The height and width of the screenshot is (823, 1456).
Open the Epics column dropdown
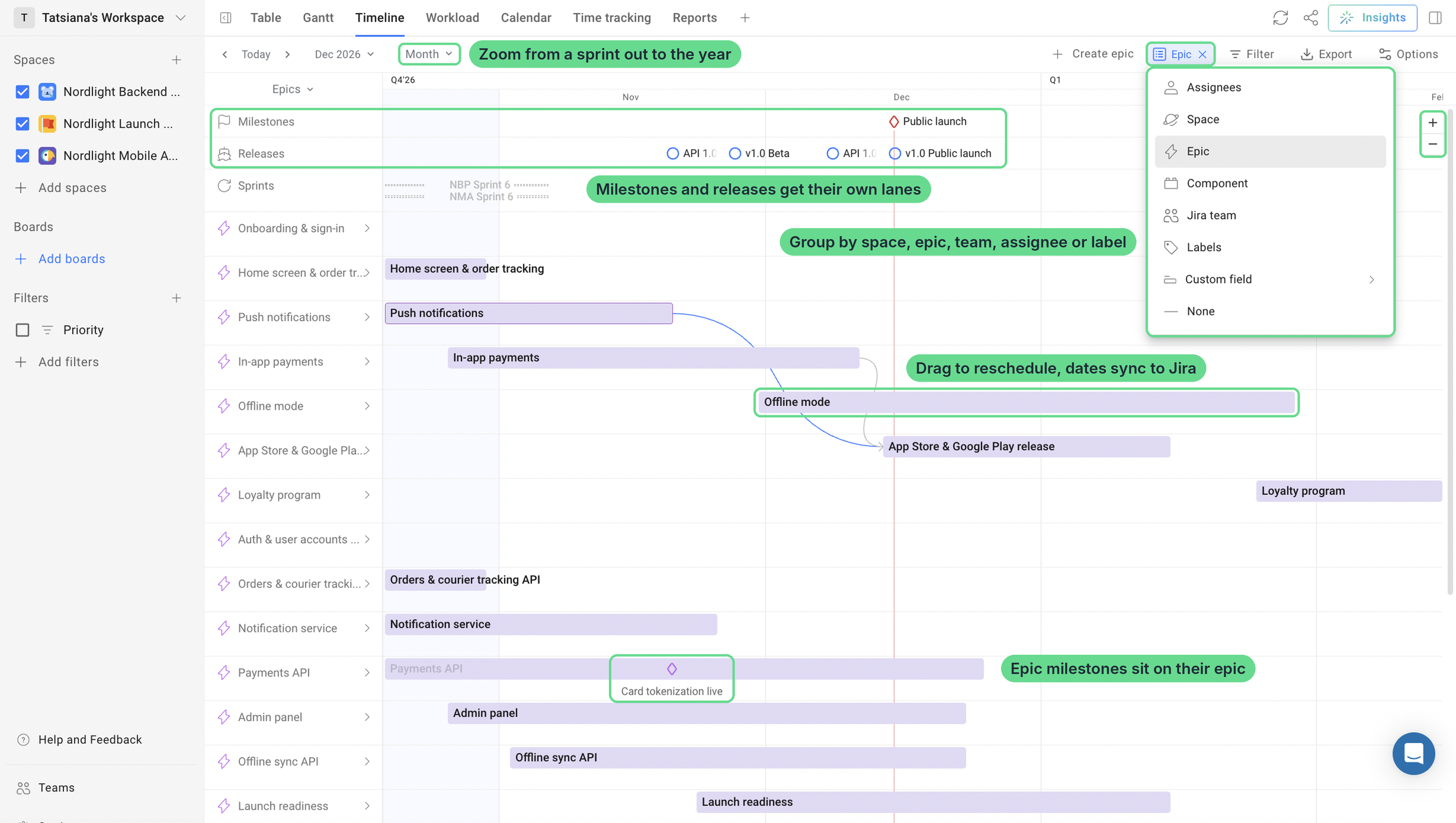(x=293, y=89)
